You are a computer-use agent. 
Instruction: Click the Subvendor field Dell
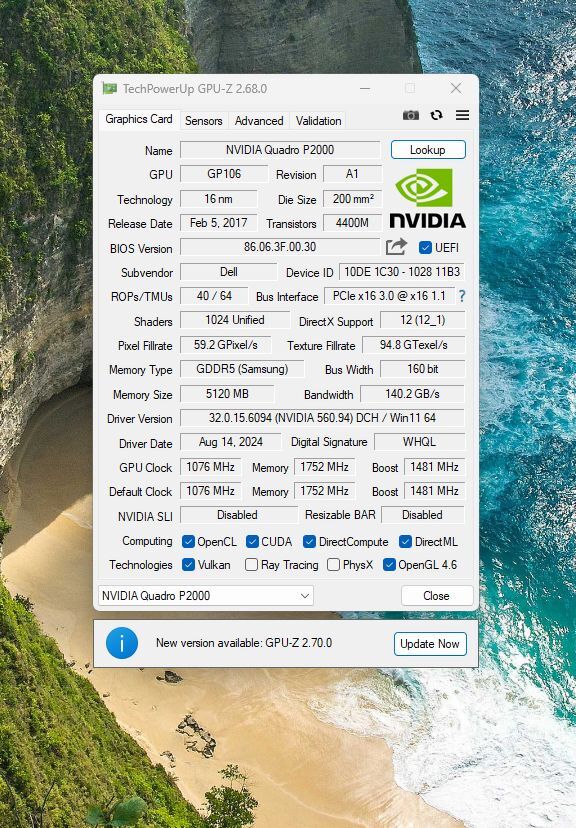(x=229, y=272)
